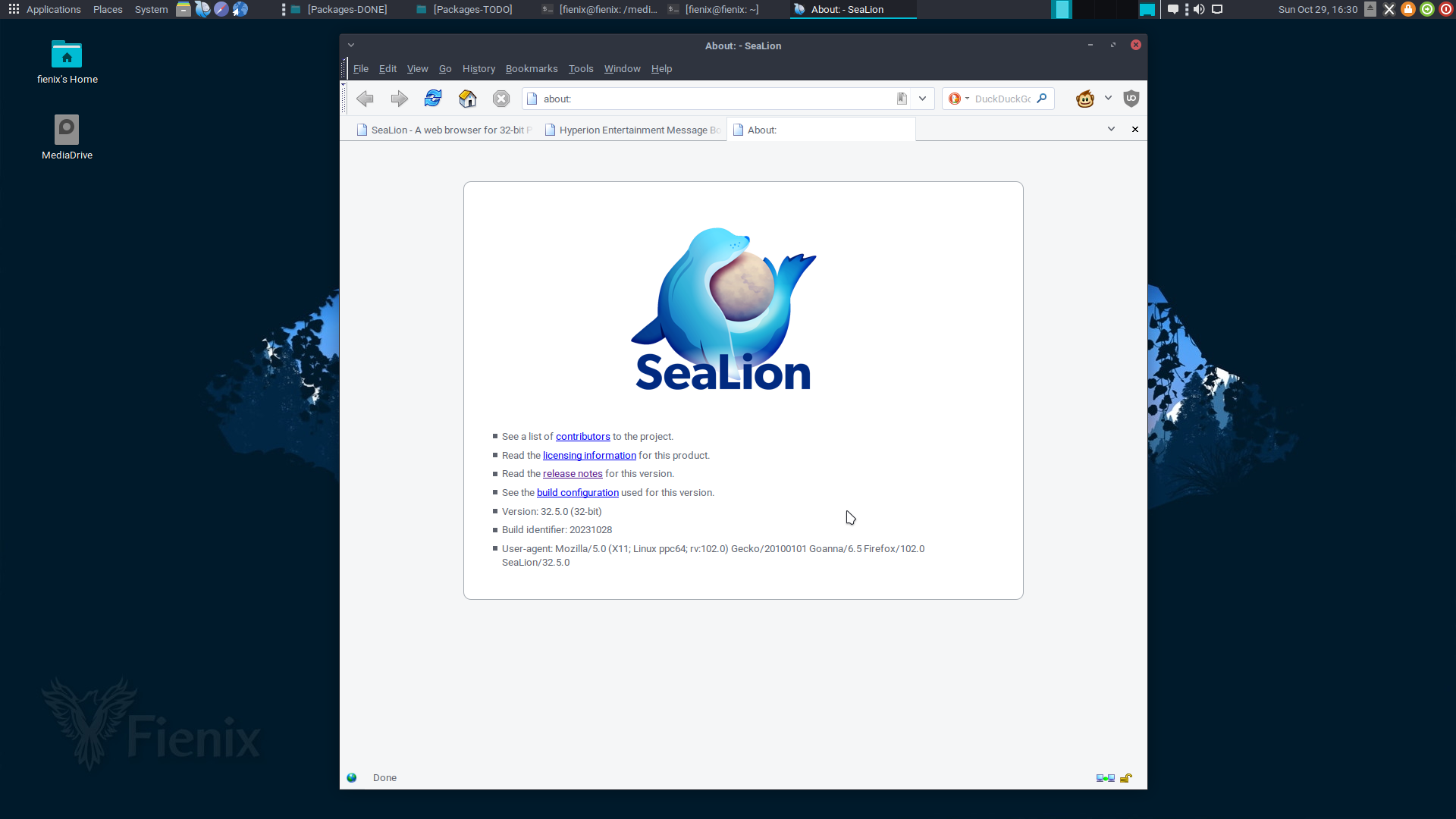The width and height of the screenshot is (1456, 819).
Task: Open the list all tabs chevron
Action: 1111,130
